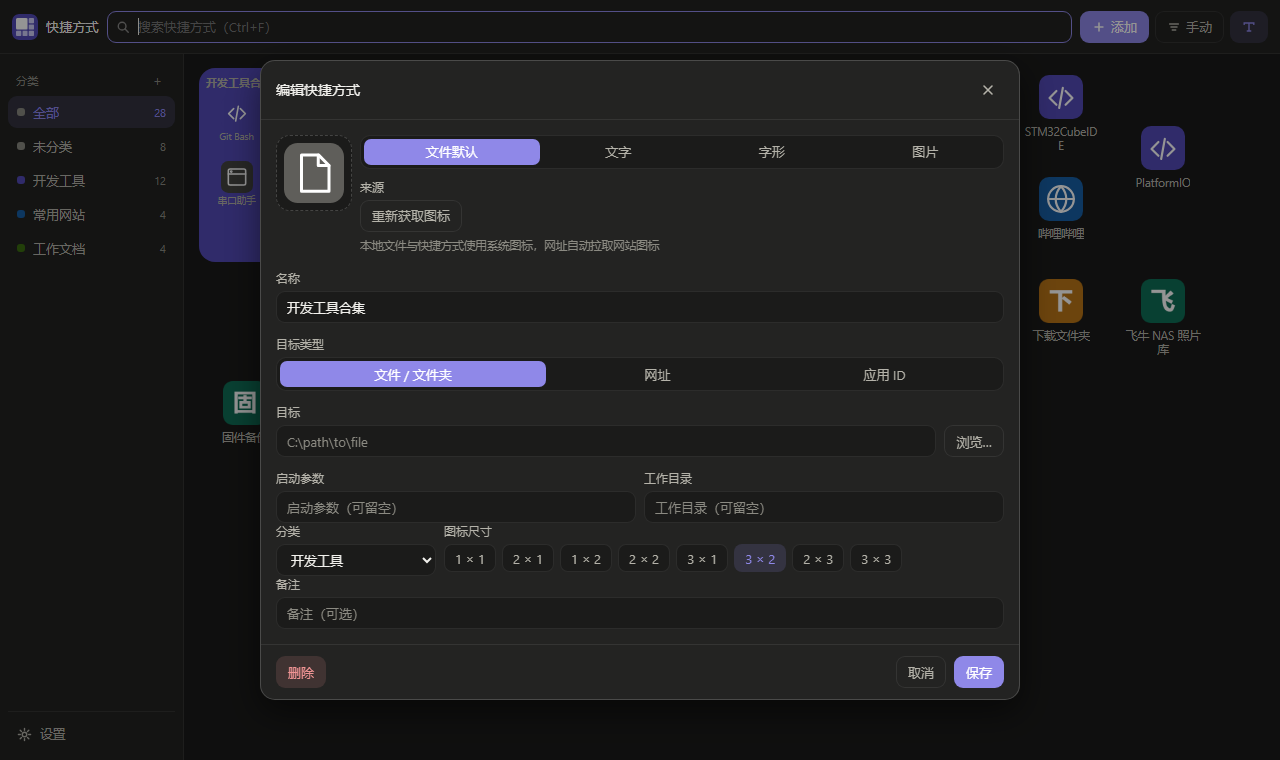This screenshot has width=1280, height=760.
Task: Switch icon mode to 文字
Action: click(x=618, y=152)
